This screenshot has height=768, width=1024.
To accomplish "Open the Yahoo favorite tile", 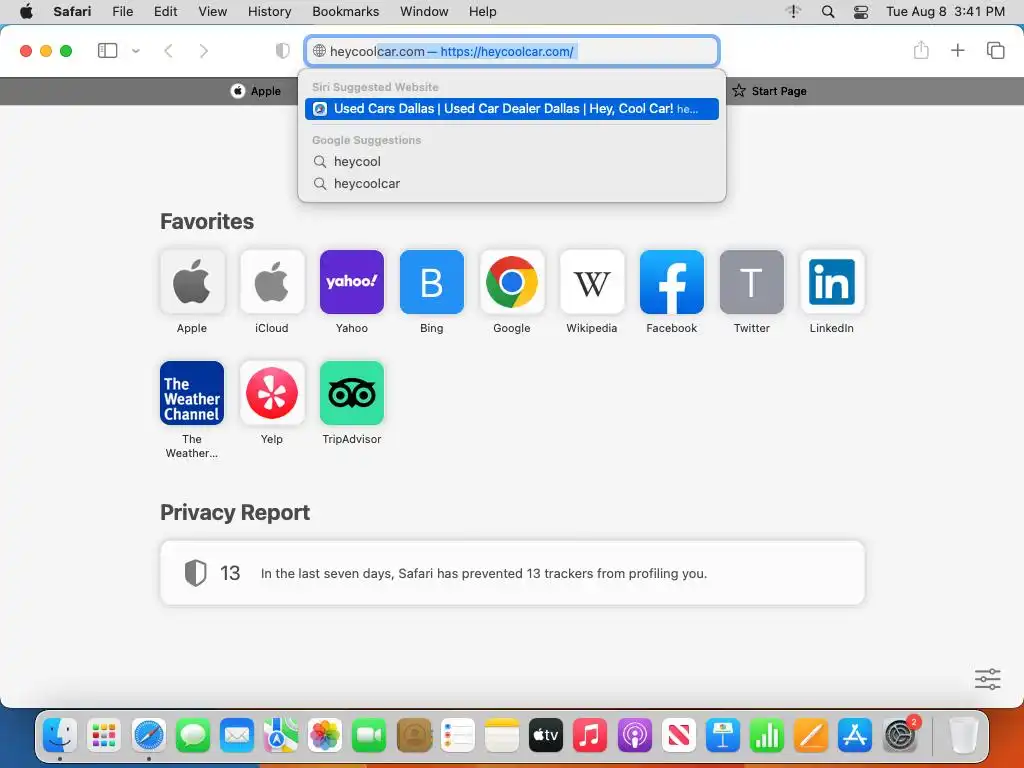I will coord(352,282).
